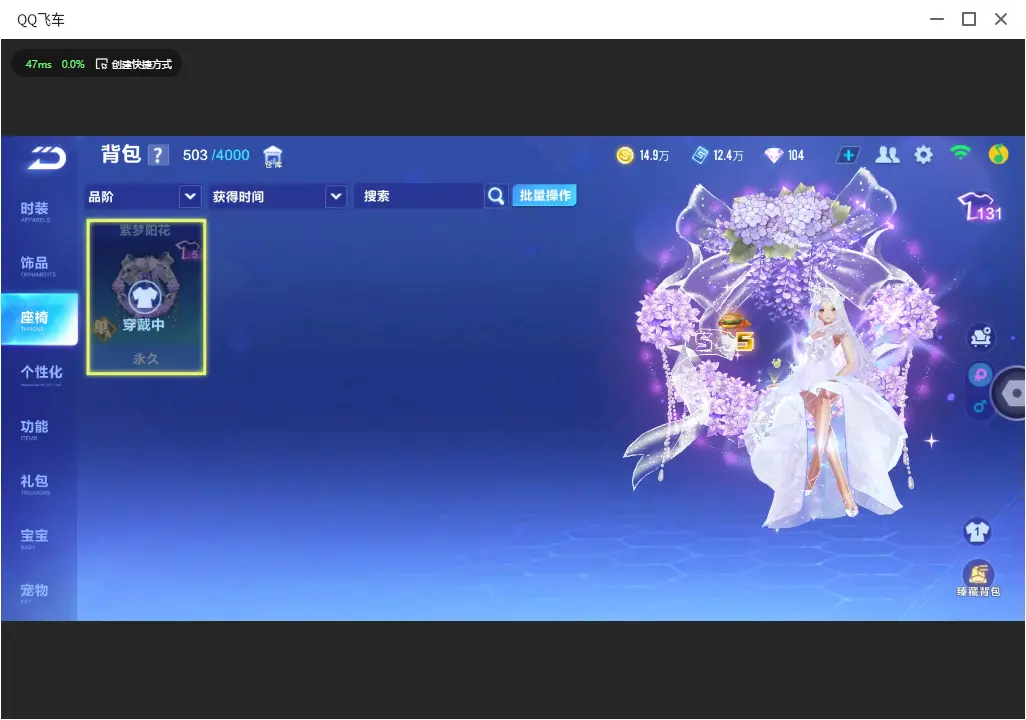This screenshot has width=1026, height=720.
Task: Click the 47ms latency indicator
Action: pos(38,64)
